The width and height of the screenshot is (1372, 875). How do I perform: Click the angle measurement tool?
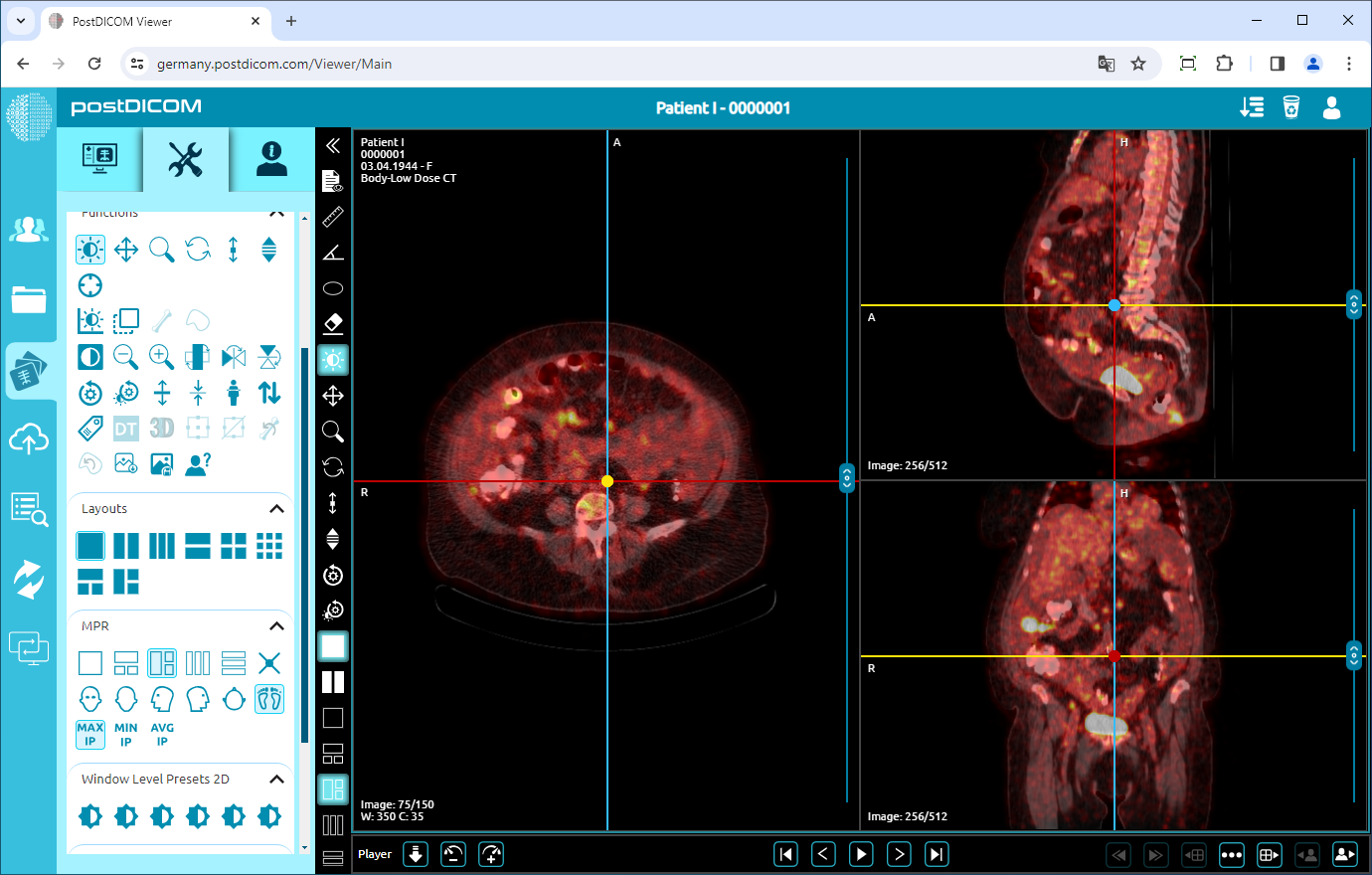tap(333, 253)
